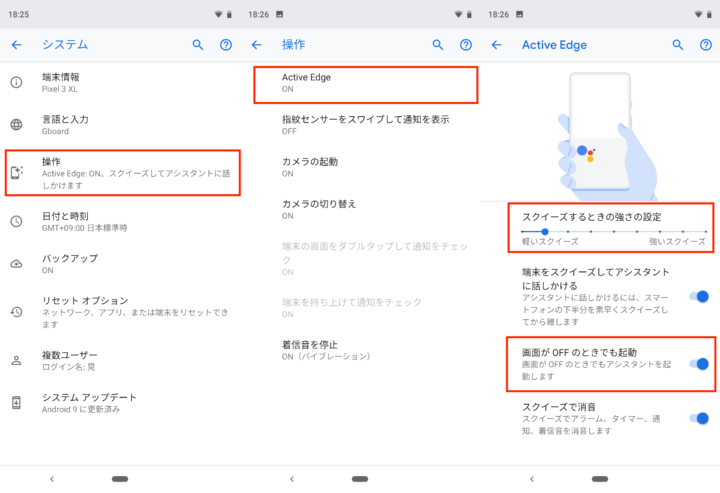This screenshot has height=493, width=720.
Task: Go back from the Active Edge screen
Action: [x=496, y=45]
